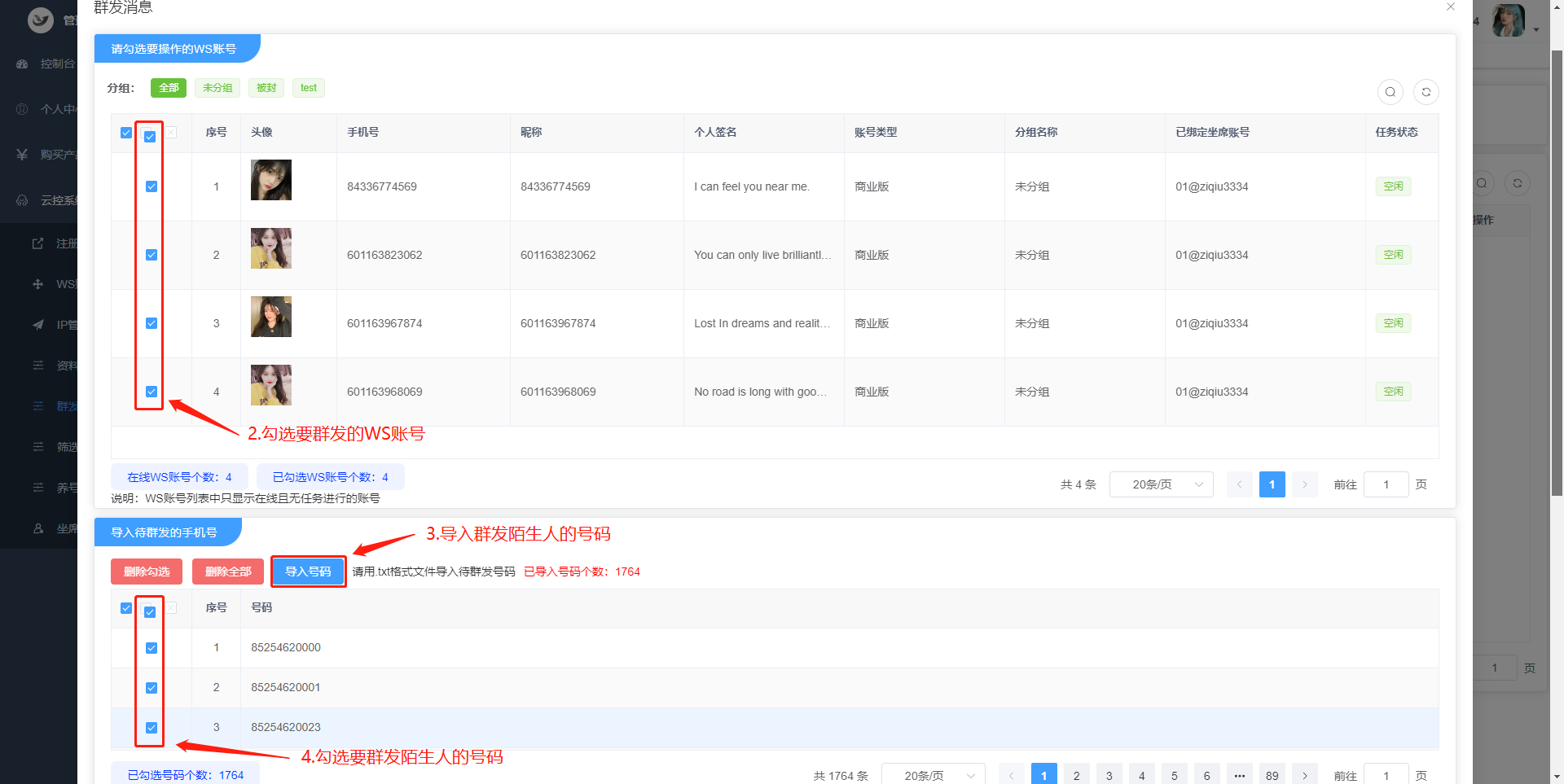Uncheck the number row 85254620000

point(152,648)
